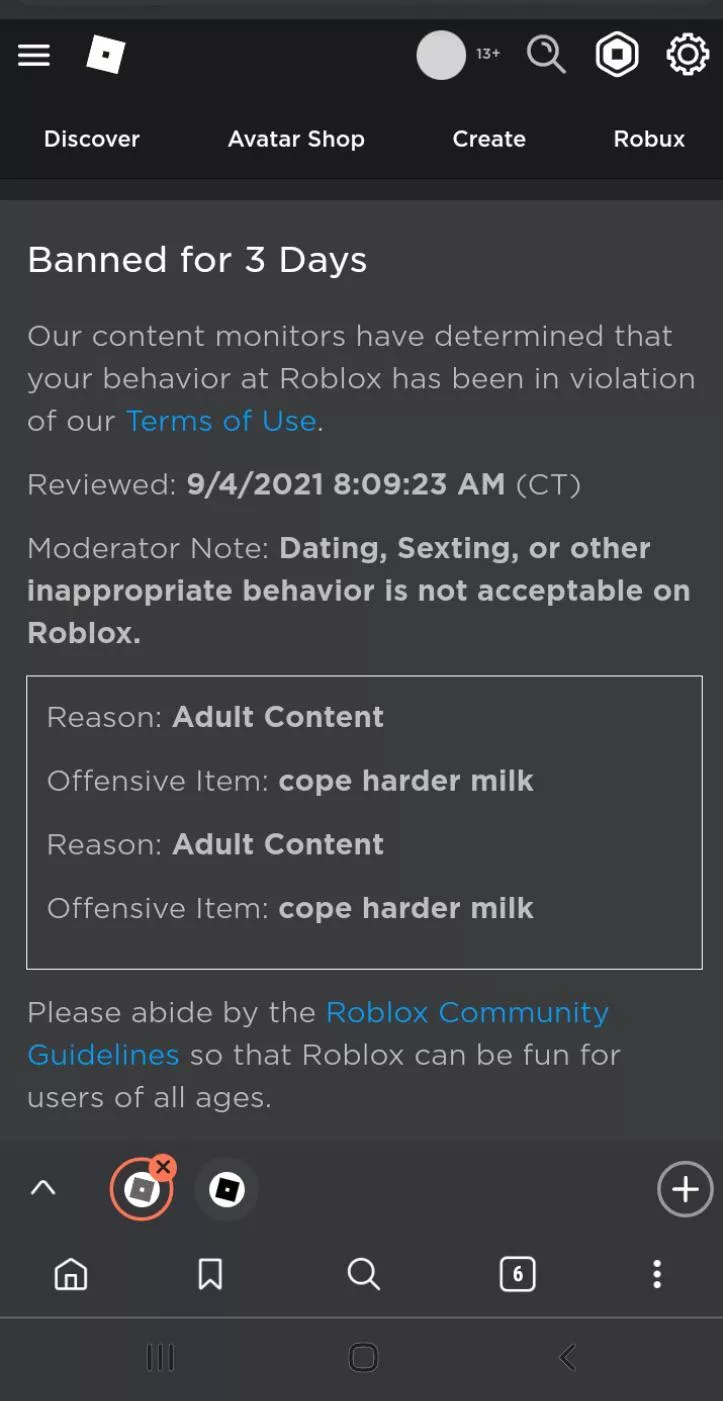Viewport: 723px width, 1401px height.
Task: Click the Roblox logo icon
Action: 106,55
